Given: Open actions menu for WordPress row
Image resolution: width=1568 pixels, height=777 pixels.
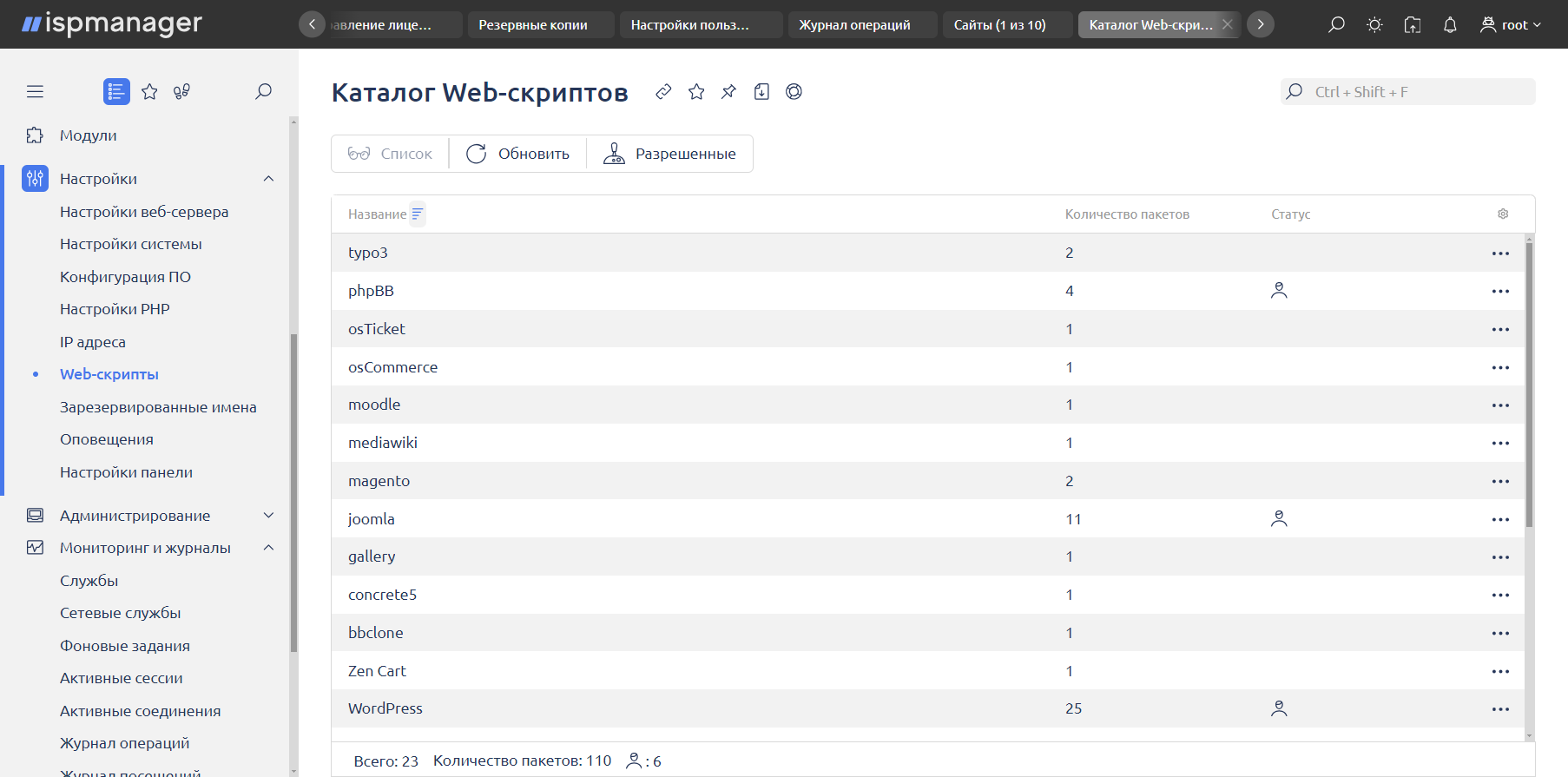Looking at the screenshot, I should (1500, 708).
